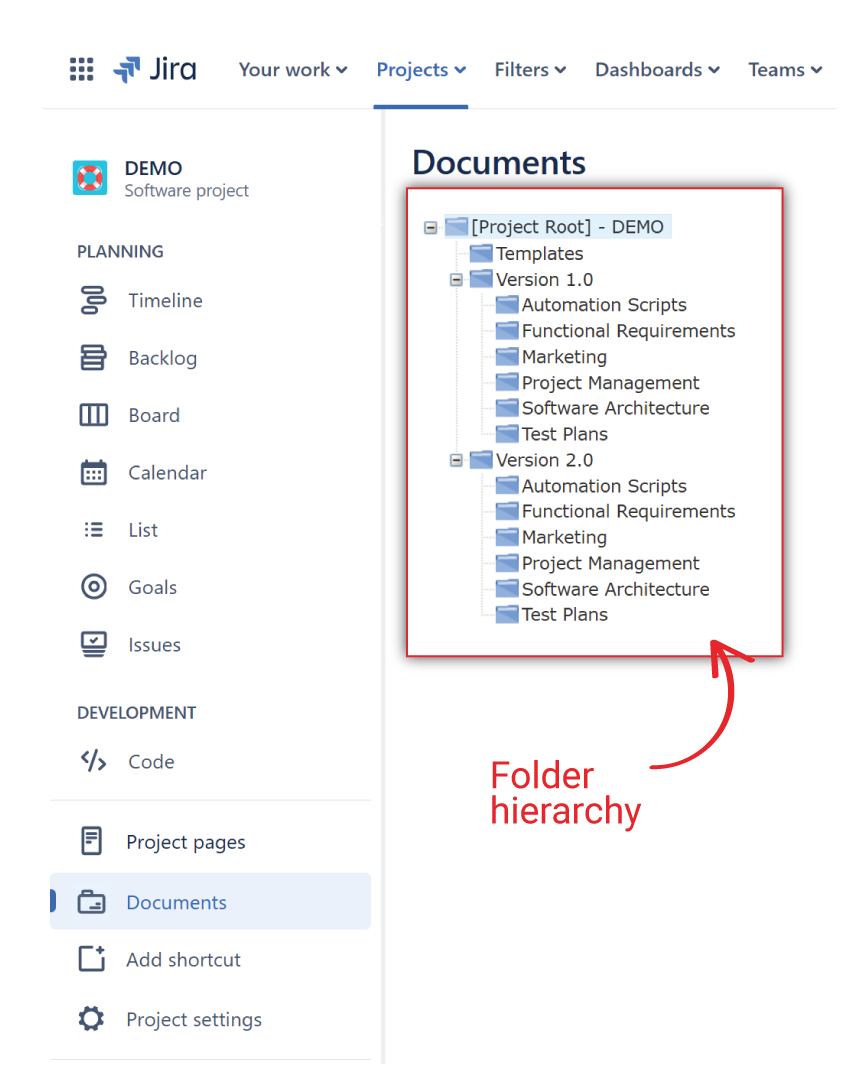Viewport: 851px width, 1080px height.
Task: Open Project settings
Action: (x=193, y=1019)
